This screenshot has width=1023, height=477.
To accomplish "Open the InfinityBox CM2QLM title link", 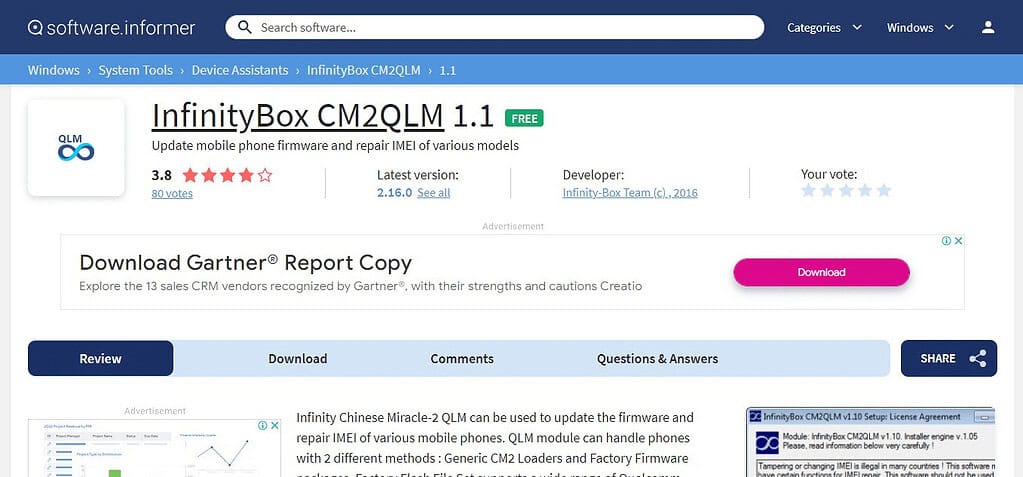I will (x=298, y=116).
